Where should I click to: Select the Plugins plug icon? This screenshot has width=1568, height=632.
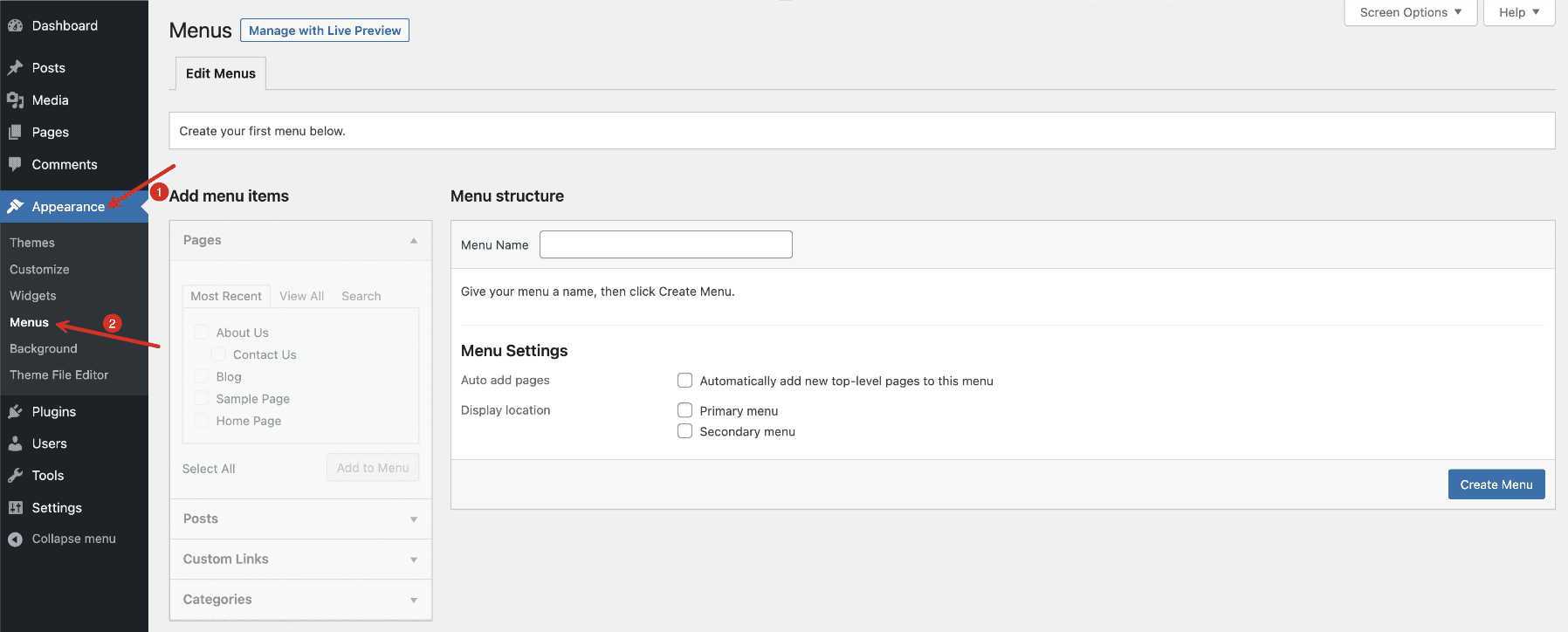(x=15, y=412)
